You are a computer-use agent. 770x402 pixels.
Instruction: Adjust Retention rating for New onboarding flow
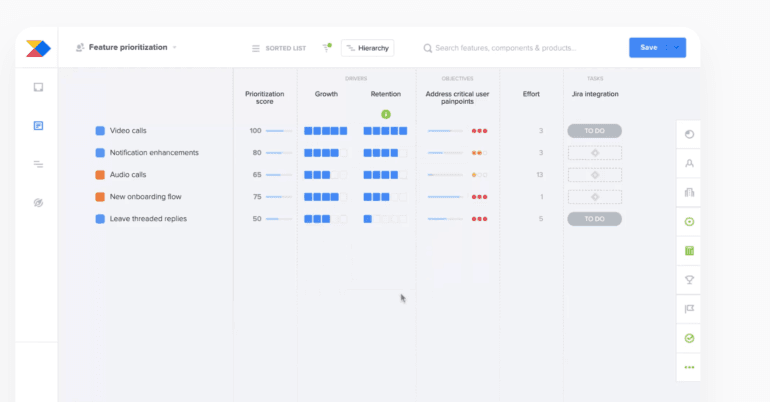coord(385,197)
